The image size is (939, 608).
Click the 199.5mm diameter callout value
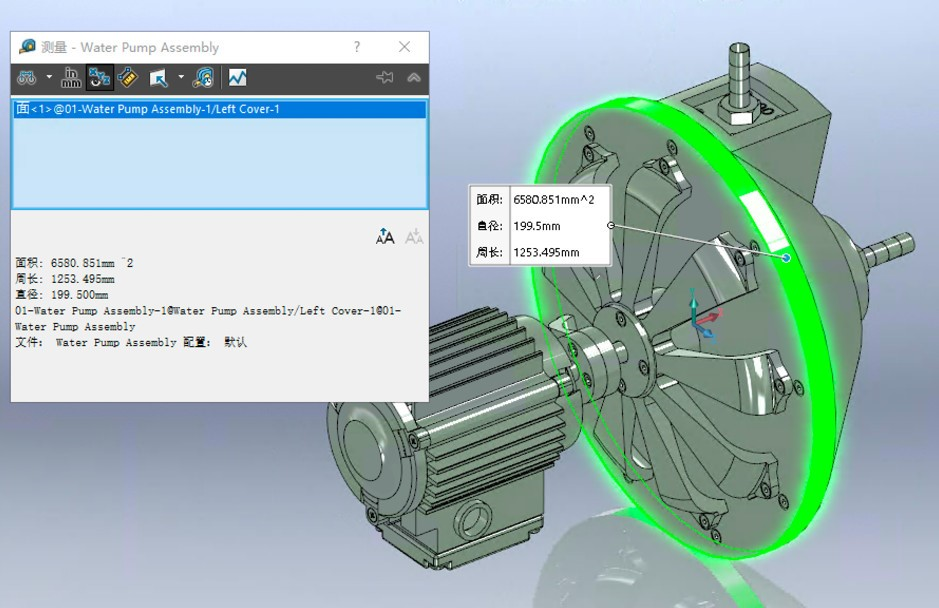[537, 226]
